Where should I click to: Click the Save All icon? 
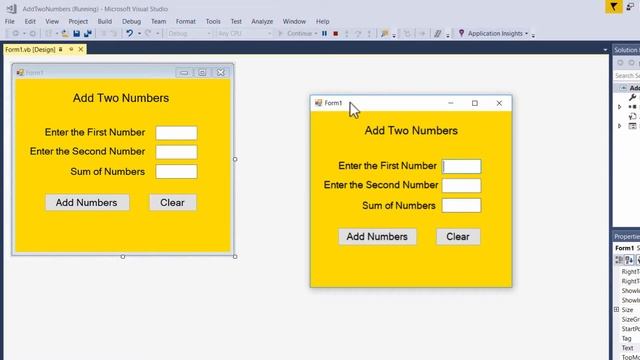point(87,33)
